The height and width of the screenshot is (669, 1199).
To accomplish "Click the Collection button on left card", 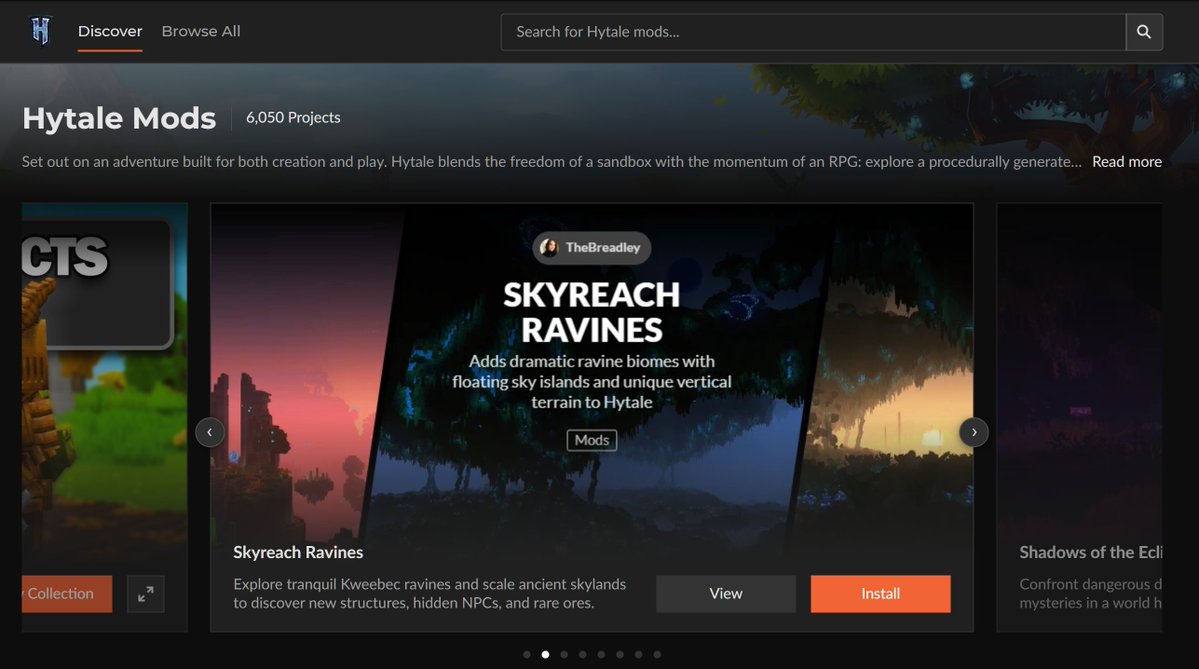I will pos(67,594).
